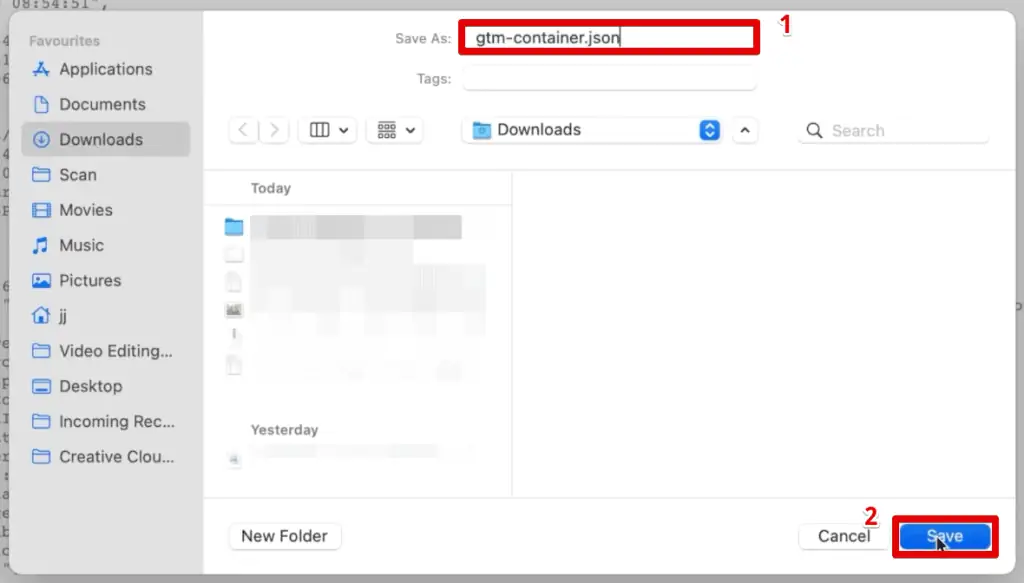
Task: Expand the view style dropdown arrow
Action: pyautogui.click(x=342, y=129)
